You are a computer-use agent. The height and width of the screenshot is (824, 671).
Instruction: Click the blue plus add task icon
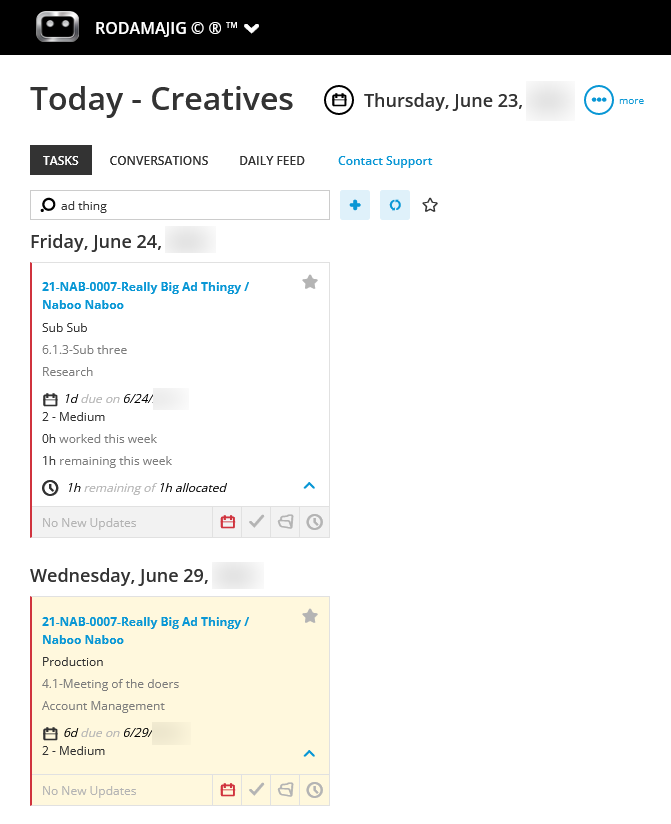(x=355, y=205)
